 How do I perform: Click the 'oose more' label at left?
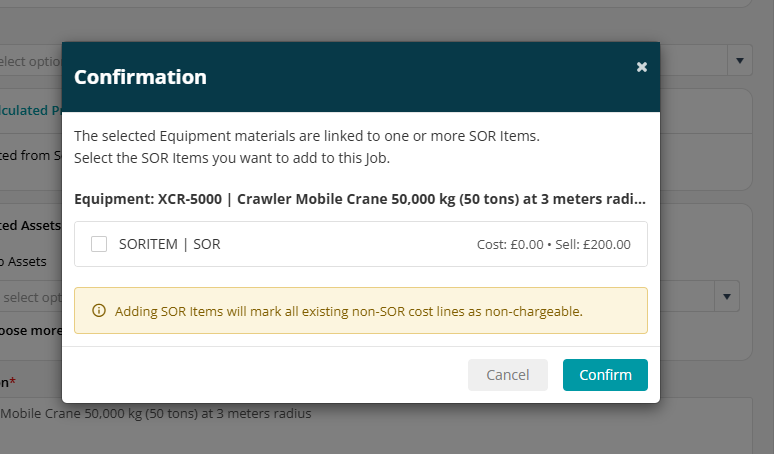click(x=31, y=330)
